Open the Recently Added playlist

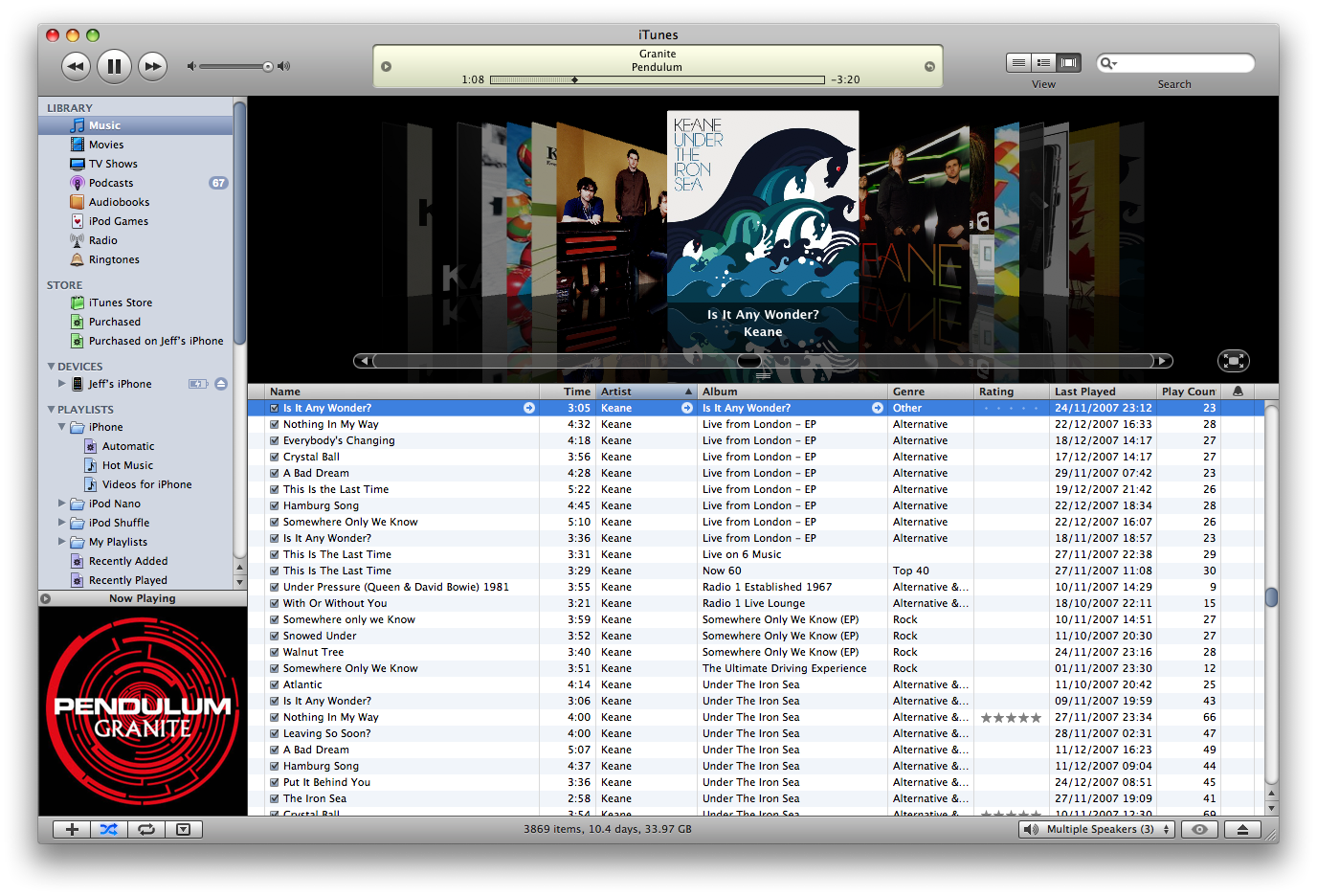click(x=136, y=561)
